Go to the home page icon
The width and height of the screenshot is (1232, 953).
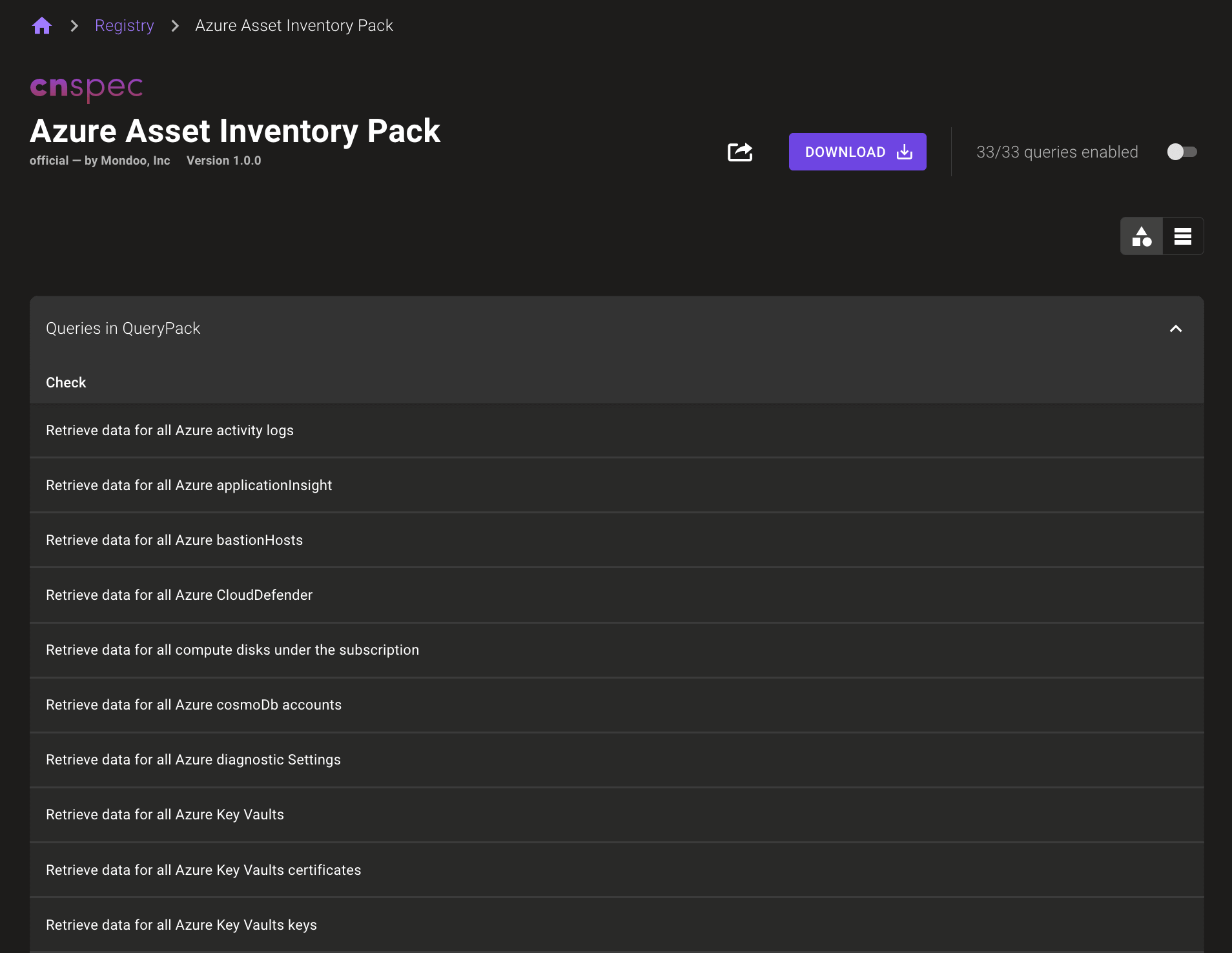click(x=42, y=26)
